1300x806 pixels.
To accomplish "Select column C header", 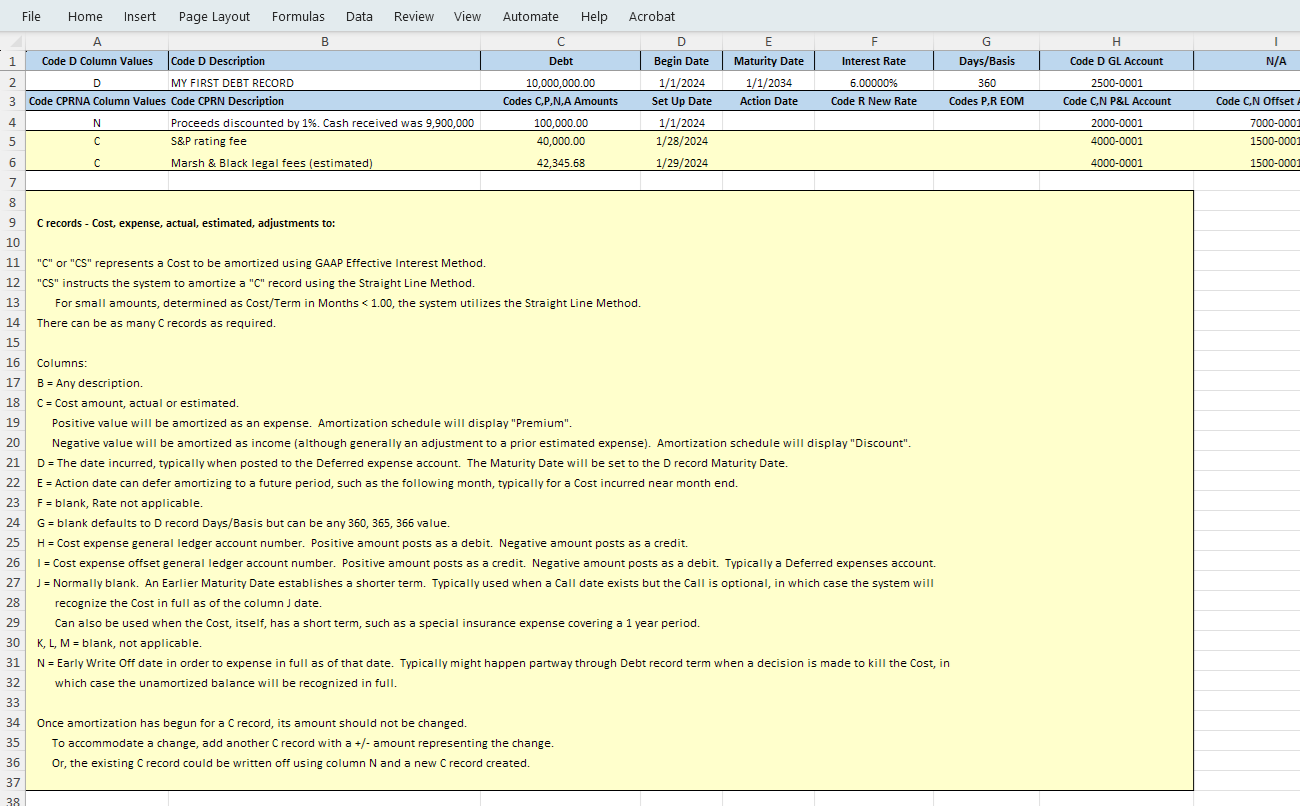I will [560, 42].
